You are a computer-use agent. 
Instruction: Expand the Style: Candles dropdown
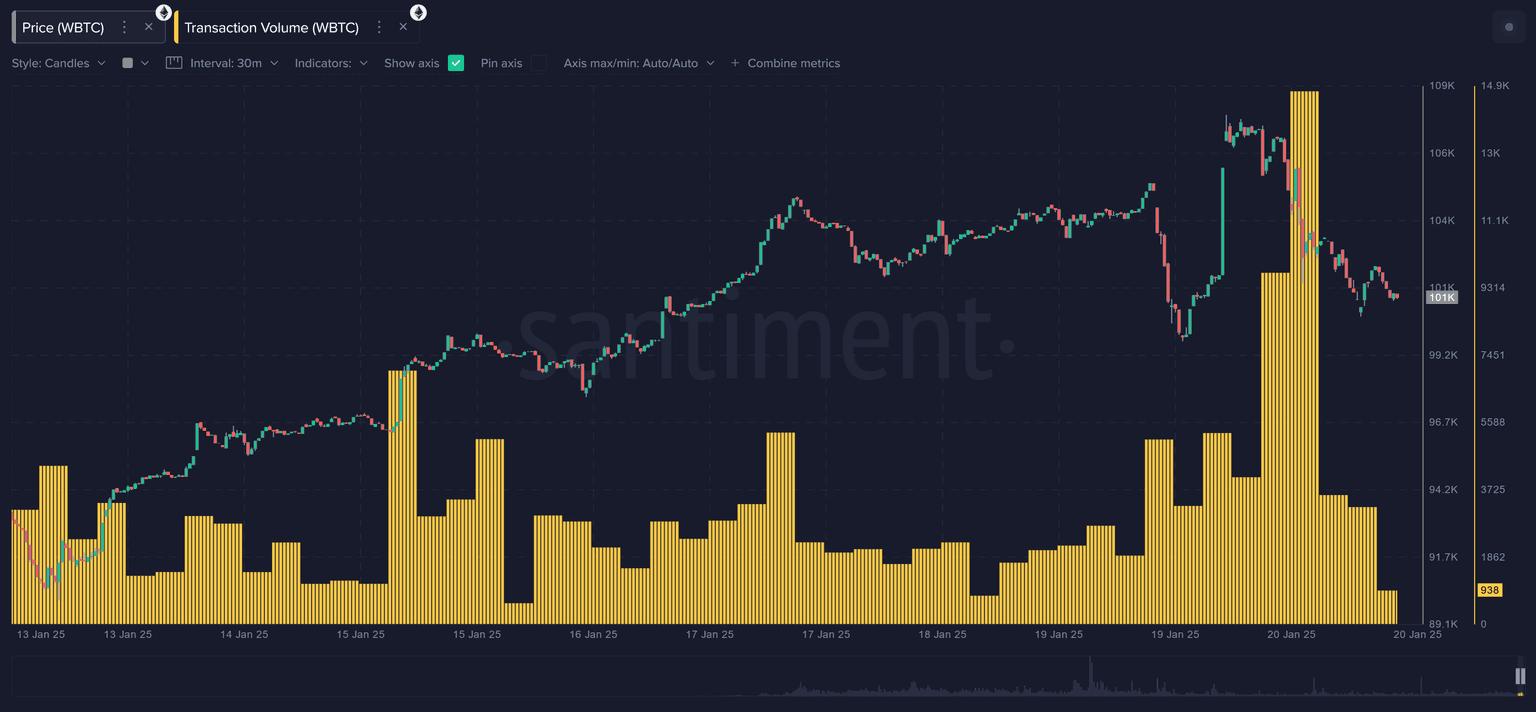point(58,63)
